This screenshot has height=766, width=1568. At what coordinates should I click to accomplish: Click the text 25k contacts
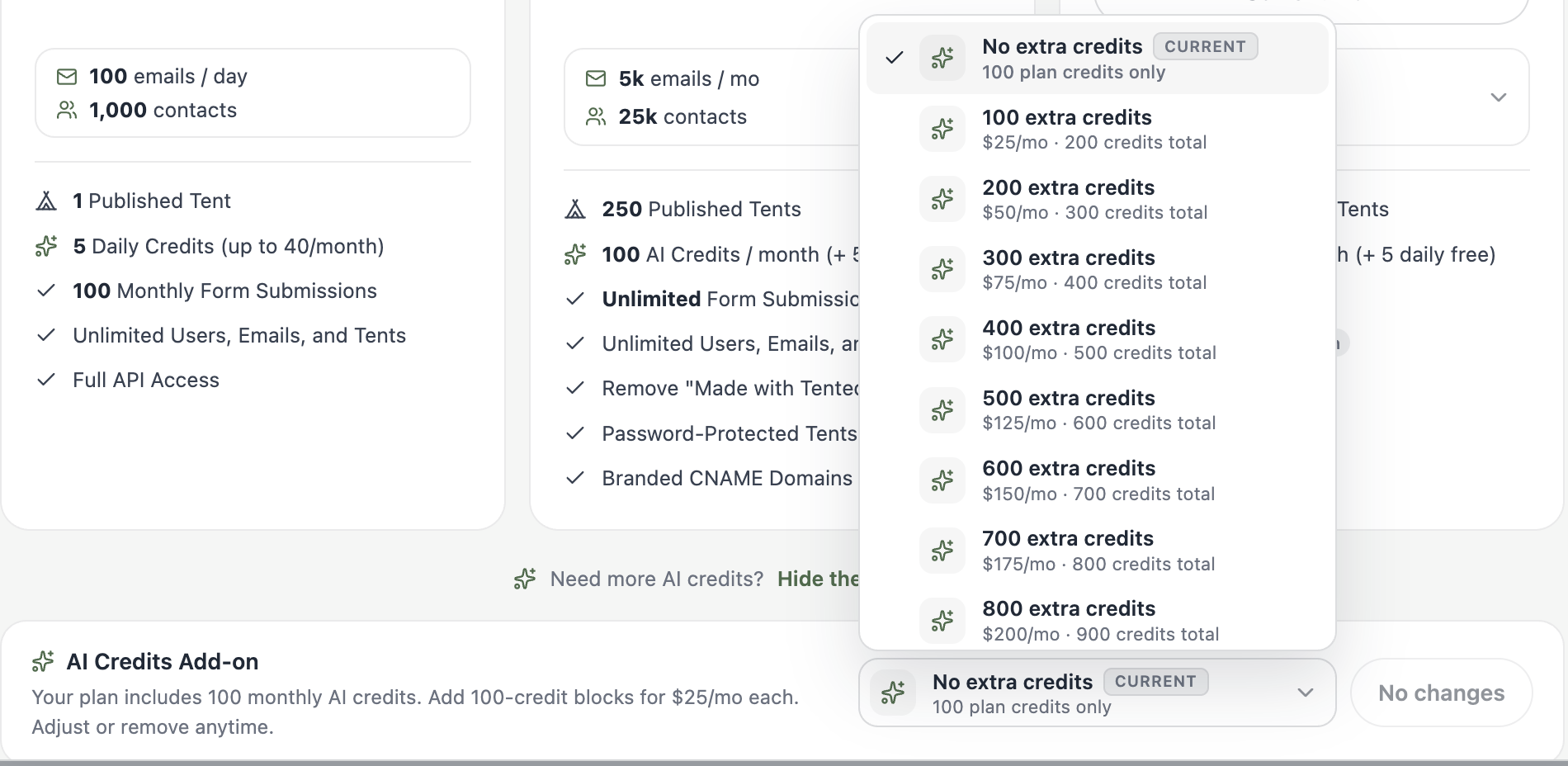tap(682, 116)
